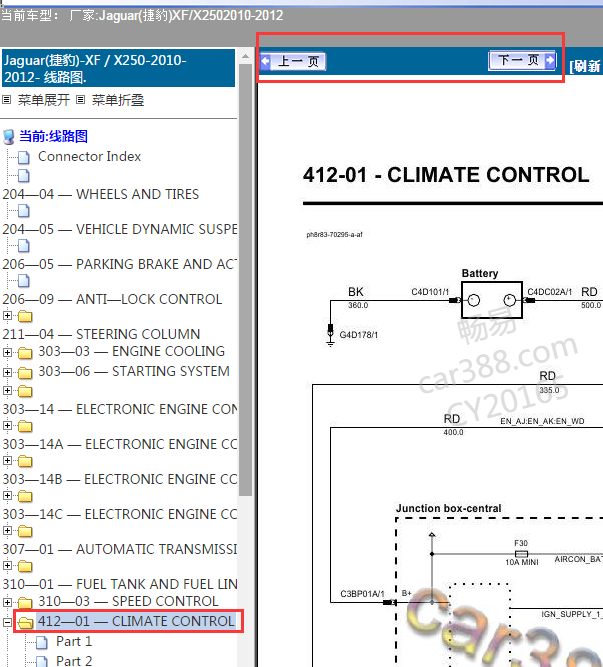
Task: Click the open folder icon of 412—01 CLIMATE CONTROL
Action: (x=26, y=623)
